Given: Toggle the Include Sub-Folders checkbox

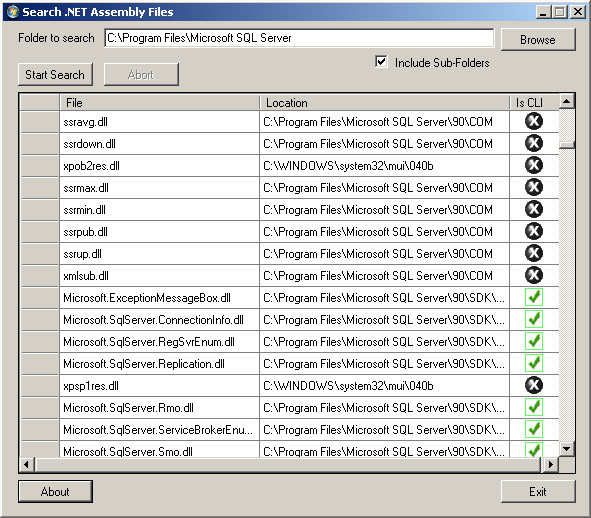Looking at the screenshot, I should (381, 61).
